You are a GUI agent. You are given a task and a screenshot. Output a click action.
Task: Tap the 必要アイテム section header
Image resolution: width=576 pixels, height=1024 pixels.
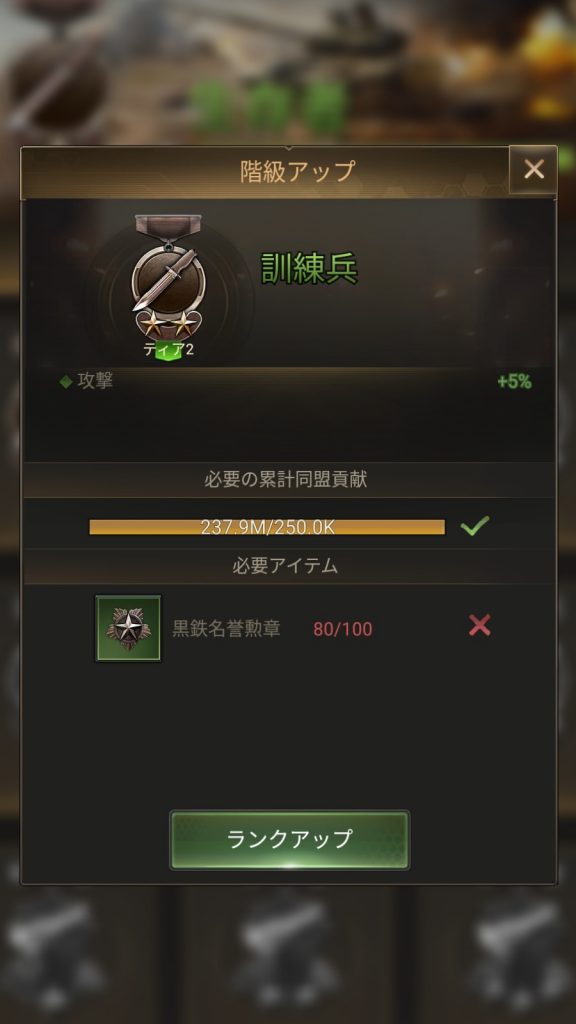(x=285, y=566)
